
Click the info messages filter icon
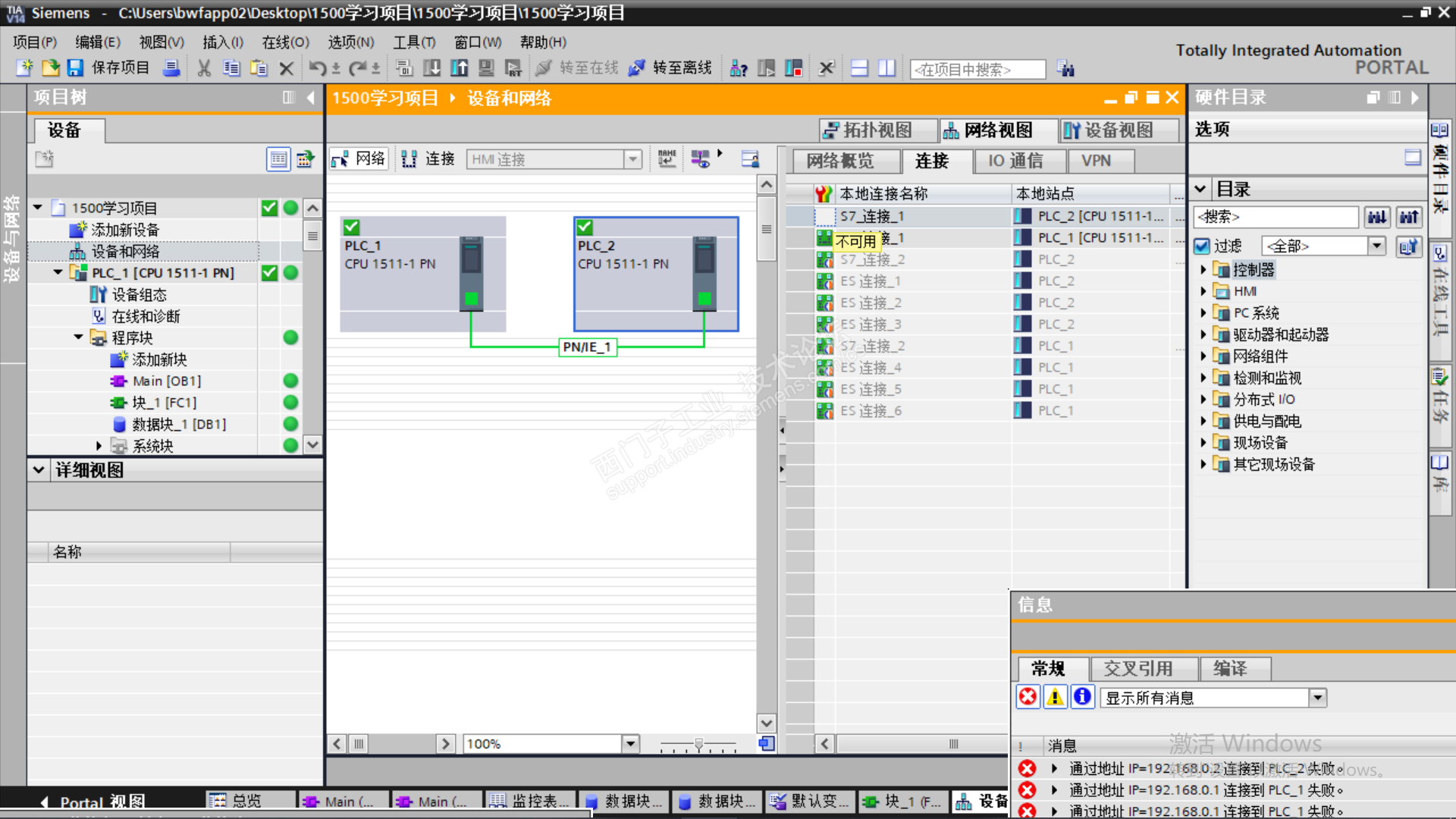pyautogui.click(x=1082, y=697)
